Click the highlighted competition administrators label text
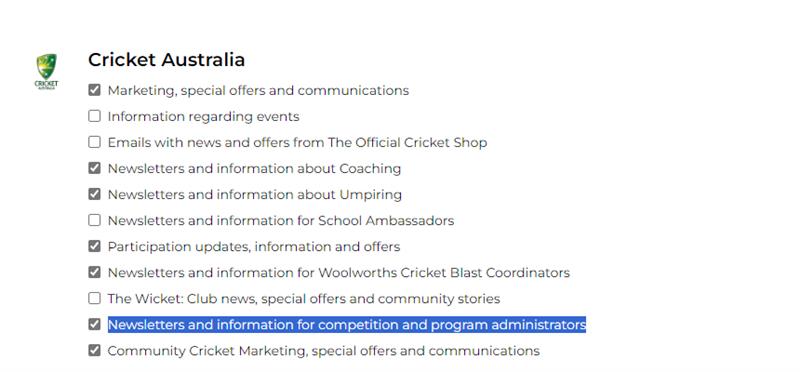Image resolution: width=800 pixels, height=372 pixels. pos(346,325)
